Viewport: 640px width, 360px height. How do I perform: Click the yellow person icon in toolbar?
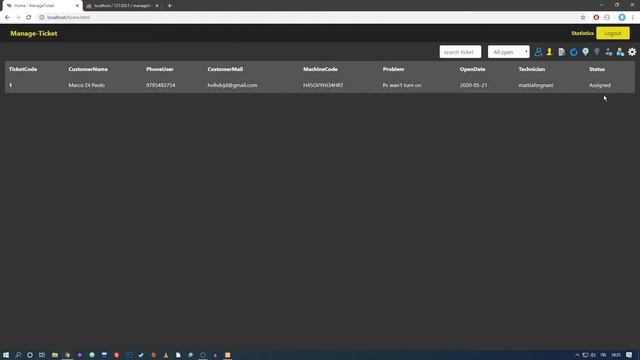point(549,52)
